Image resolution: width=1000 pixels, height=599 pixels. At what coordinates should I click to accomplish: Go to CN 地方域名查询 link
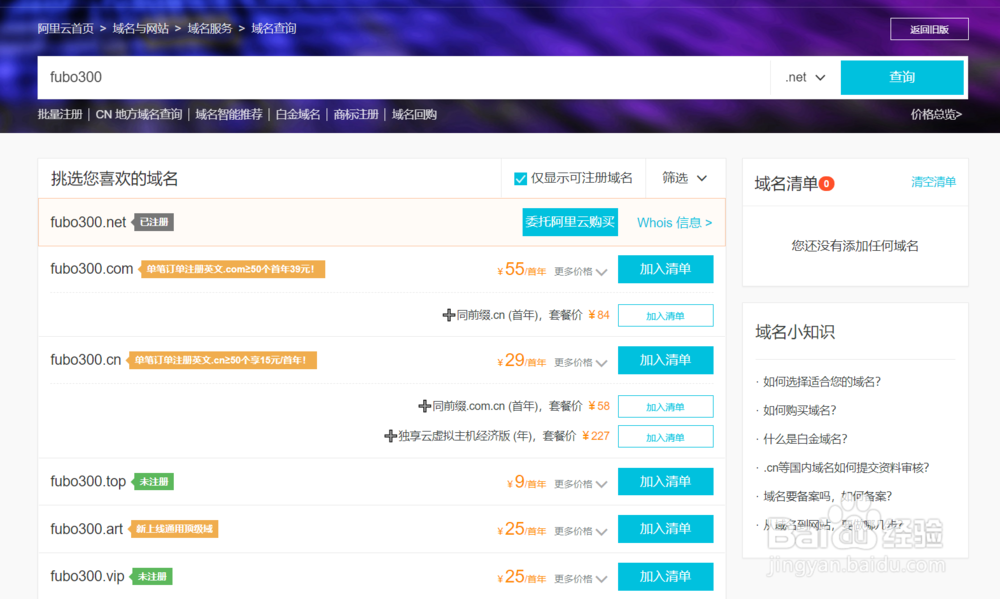pos(138,114)
